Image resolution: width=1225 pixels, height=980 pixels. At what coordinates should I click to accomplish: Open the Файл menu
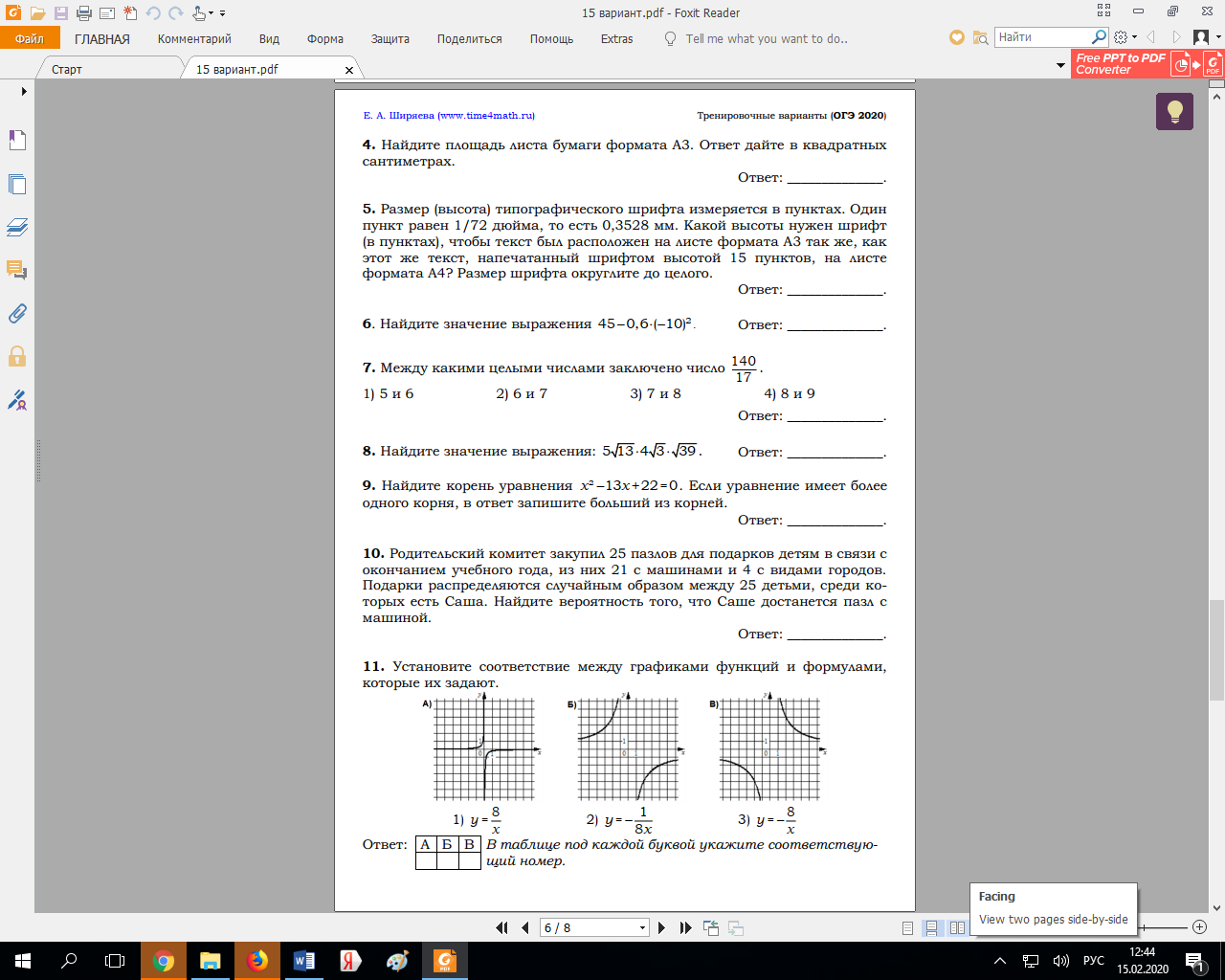(30, 38)
